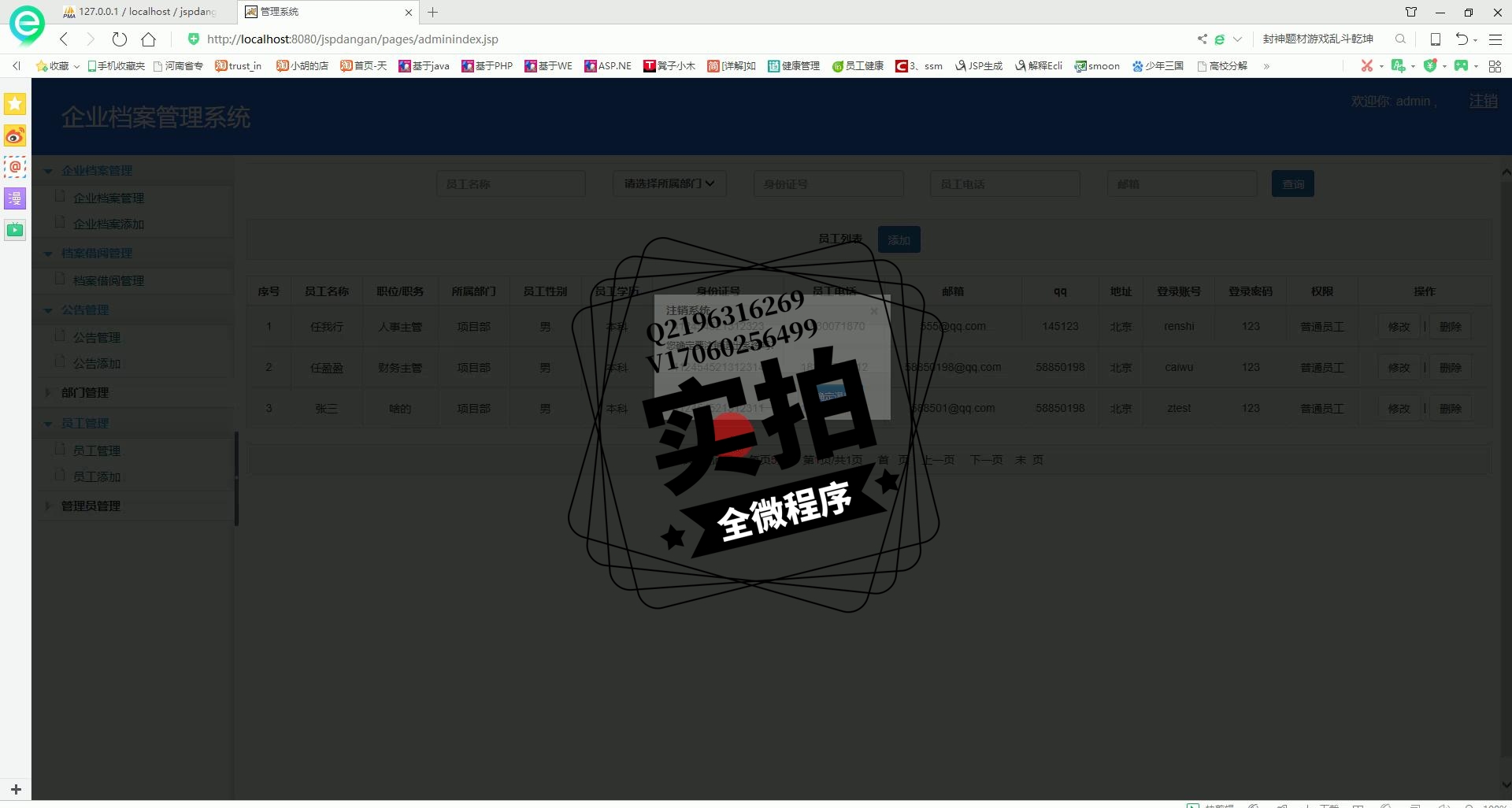Open 企业档案添加 sidebar item
This screenshot has height=808, width=1512.
point(109,224)
